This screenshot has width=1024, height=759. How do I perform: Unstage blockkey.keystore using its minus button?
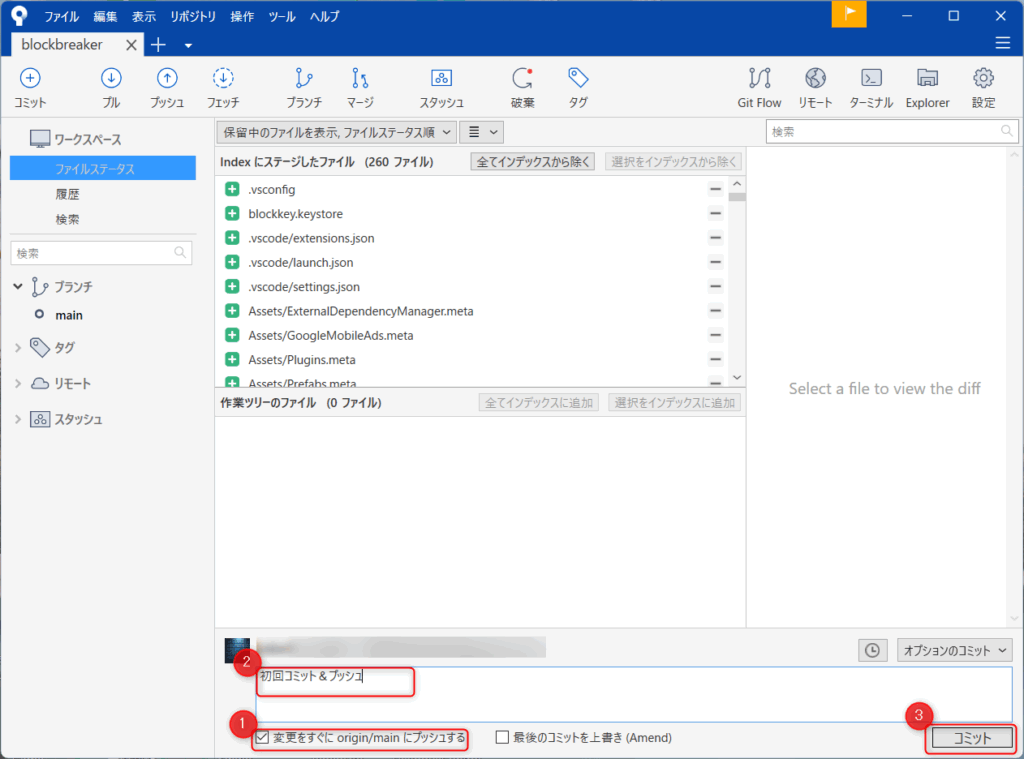(715, 213)
